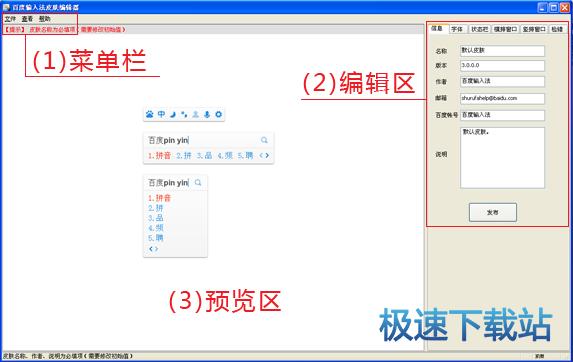Select candidate 3.品 in vertical window
This screenshot has width=573, height=362.
pyautogui.click(x=156, y=218)
